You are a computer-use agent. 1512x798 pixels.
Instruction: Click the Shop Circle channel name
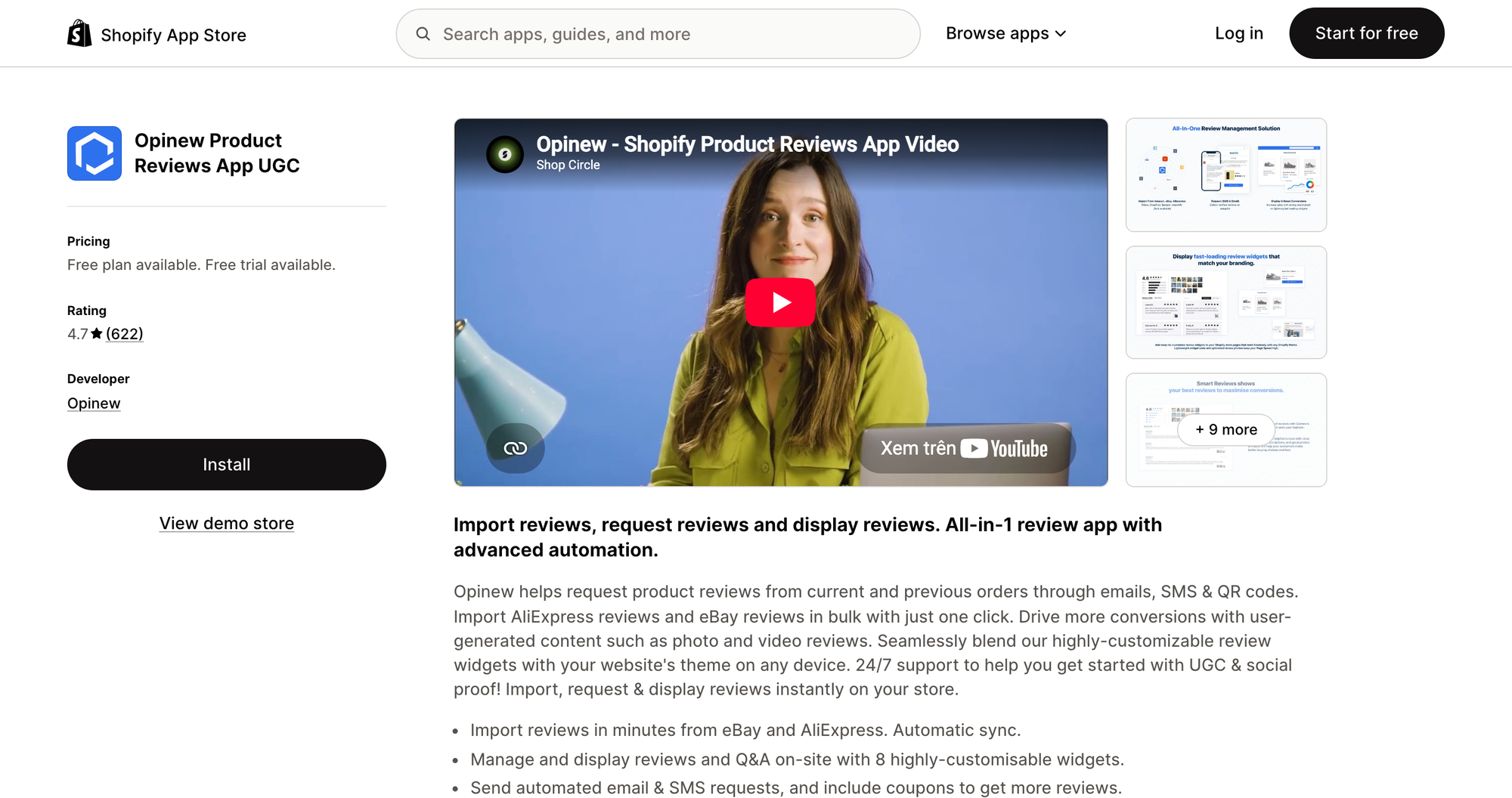point(568,165)
